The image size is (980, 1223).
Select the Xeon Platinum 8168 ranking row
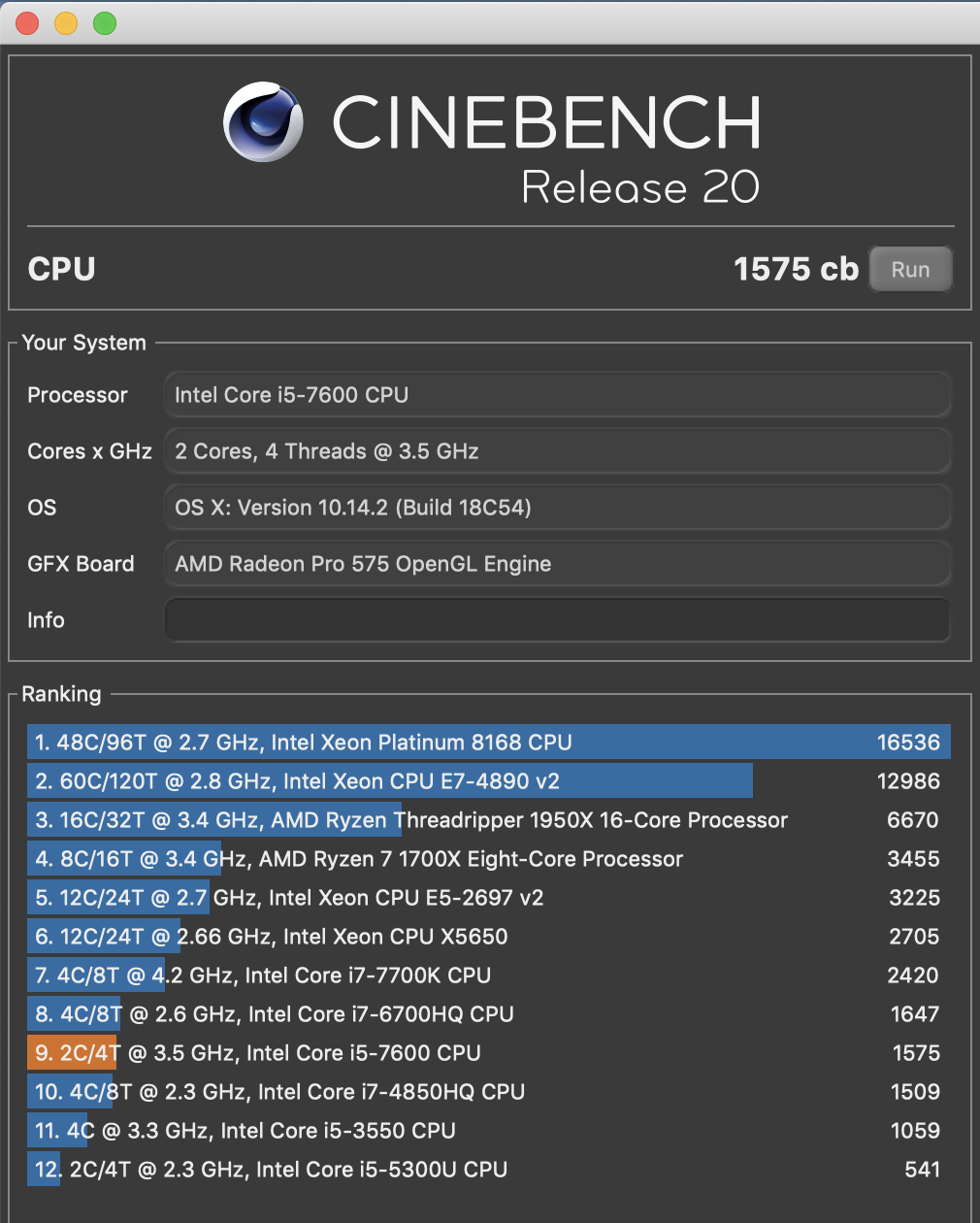coord(488,743)
